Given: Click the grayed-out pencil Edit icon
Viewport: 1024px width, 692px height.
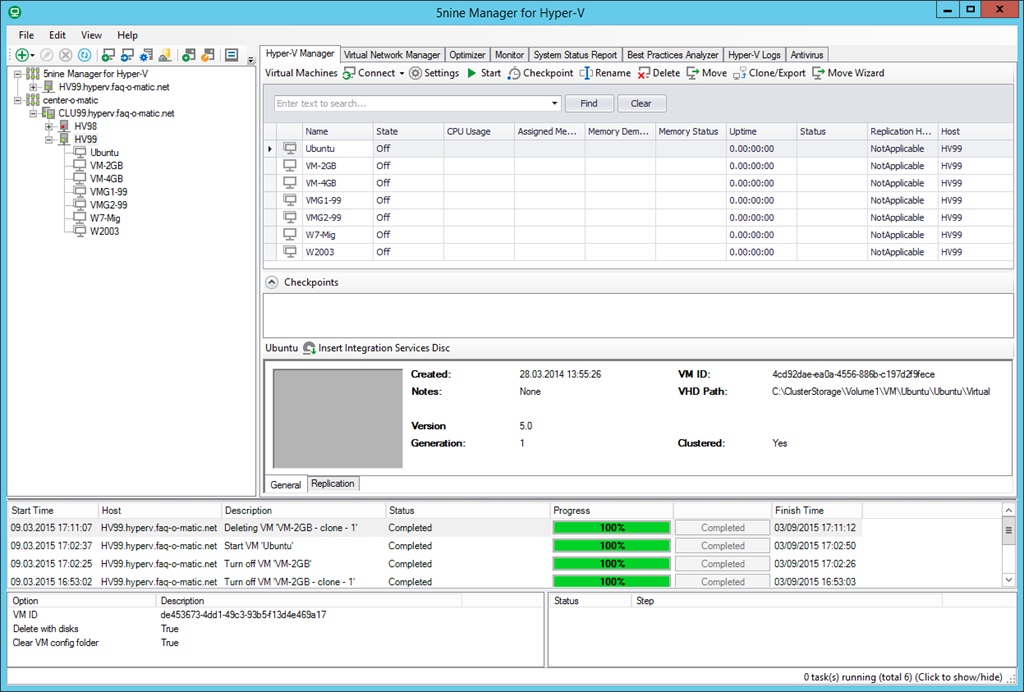Looking at the screenshot, I should click(x=46, y=55).
